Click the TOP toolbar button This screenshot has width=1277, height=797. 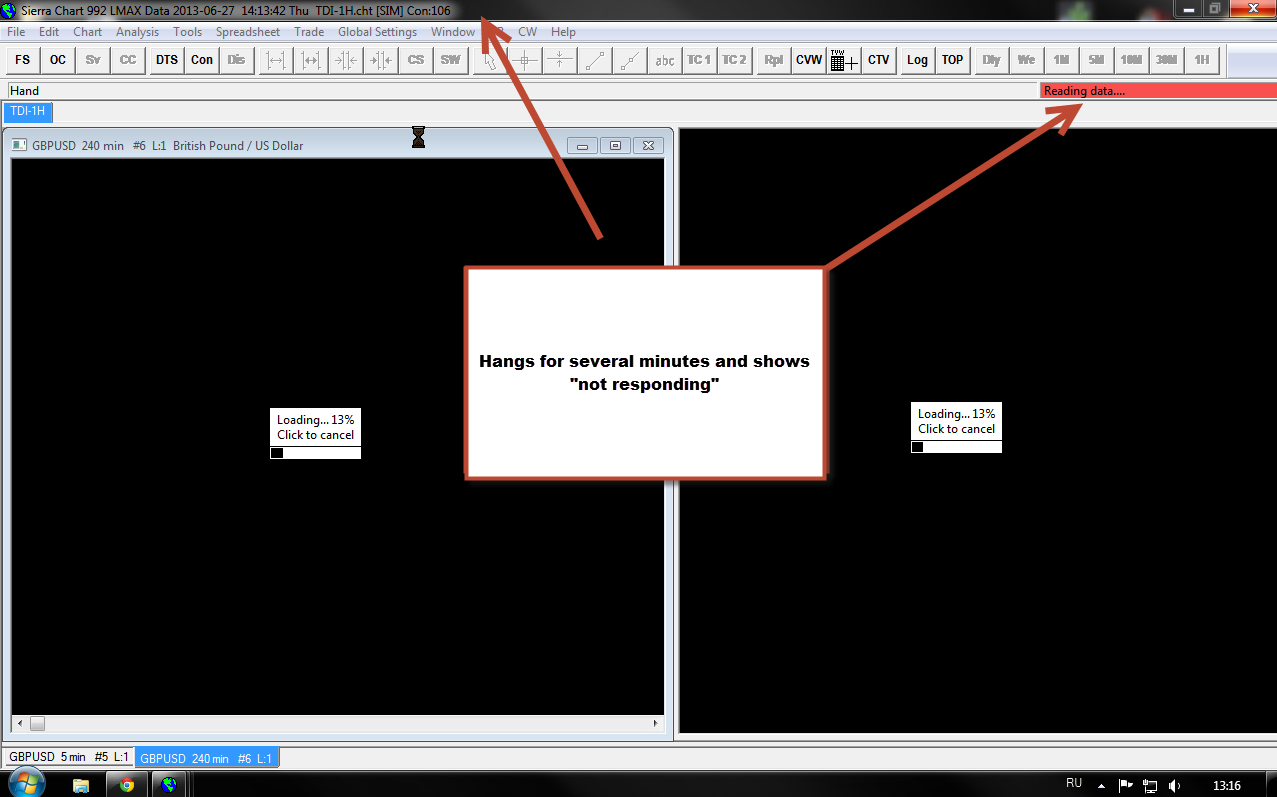click(x=953, y=60)
